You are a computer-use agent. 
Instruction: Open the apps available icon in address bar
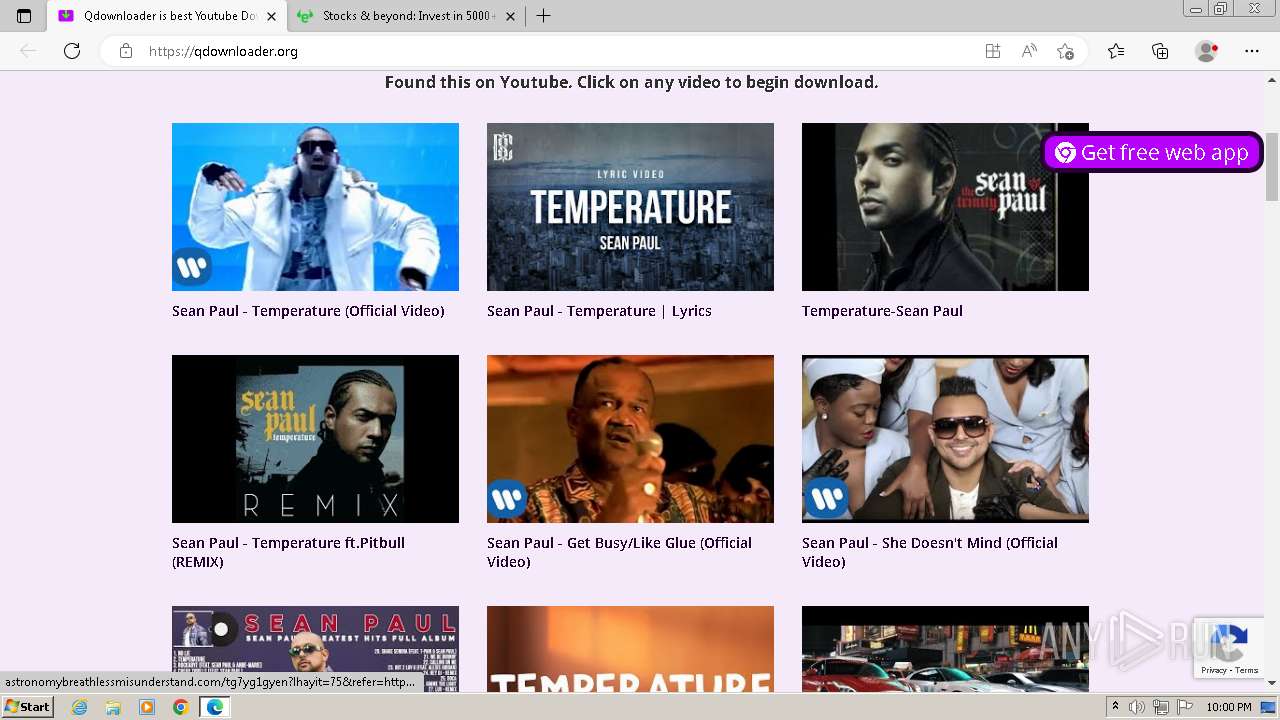(992, 51)
